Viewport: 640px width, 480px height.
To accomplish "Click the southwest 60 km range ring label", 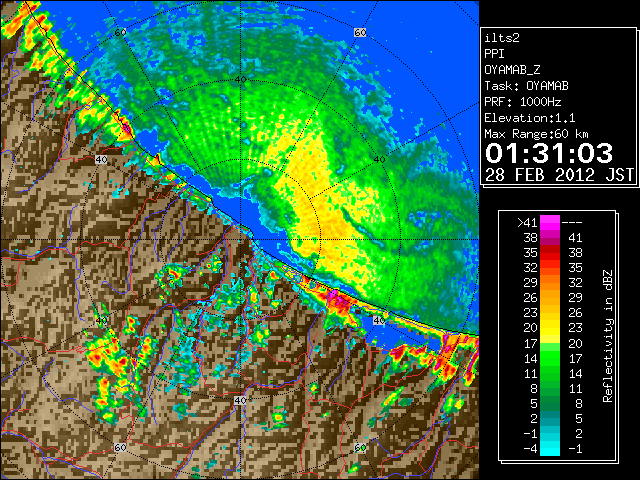I will (x=120, y=447).
